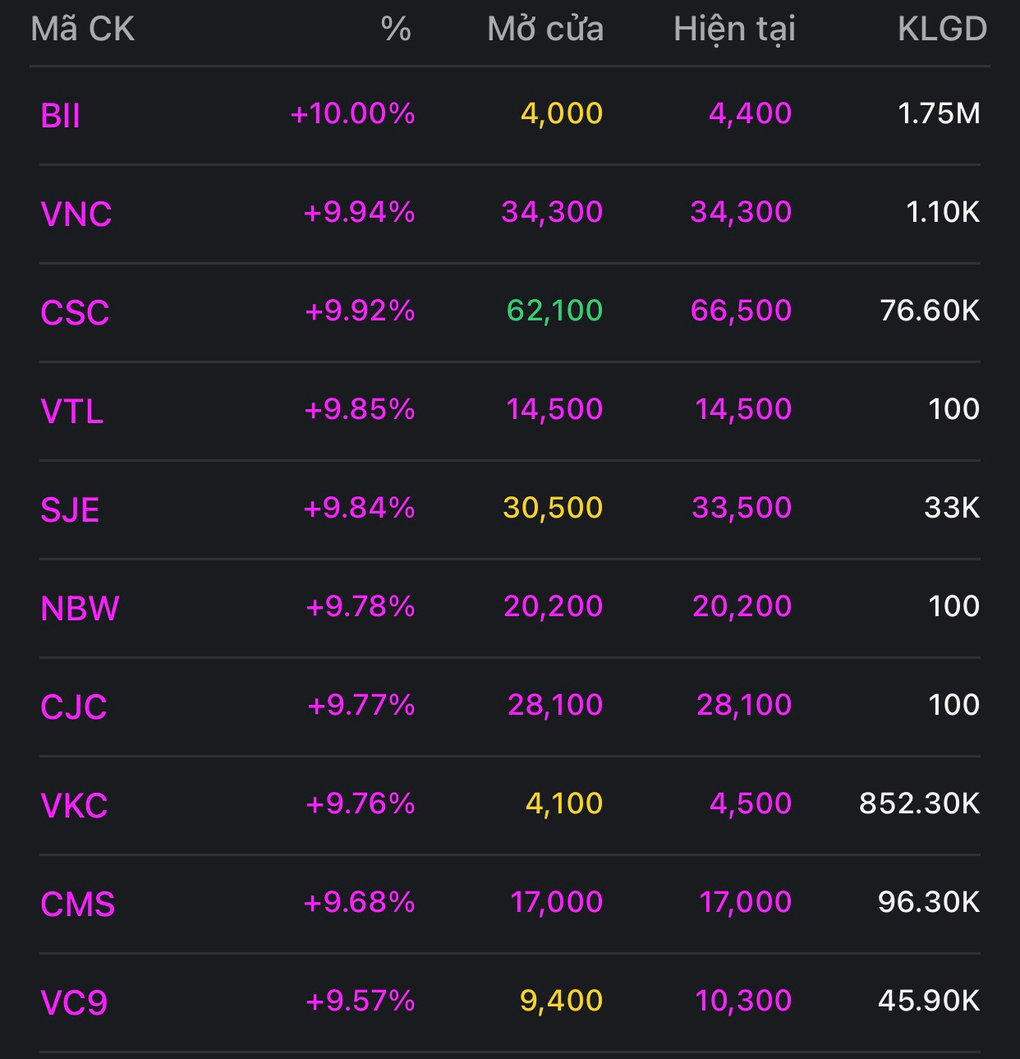Sort by the Mã CK column header
This screenshot has height=1059, width=1020.
(x=83, y=29)
